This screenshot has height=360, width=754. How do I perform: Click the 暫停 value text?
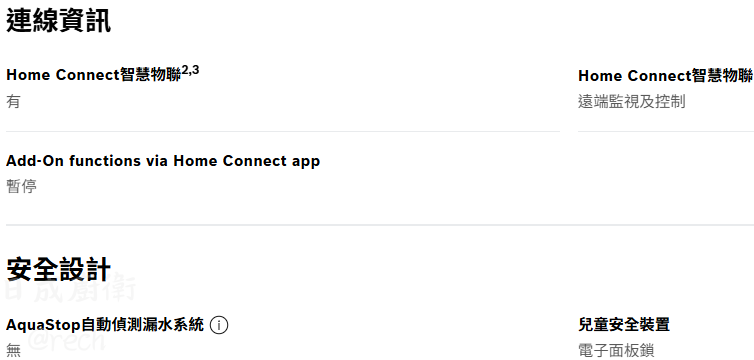[21, 186]
